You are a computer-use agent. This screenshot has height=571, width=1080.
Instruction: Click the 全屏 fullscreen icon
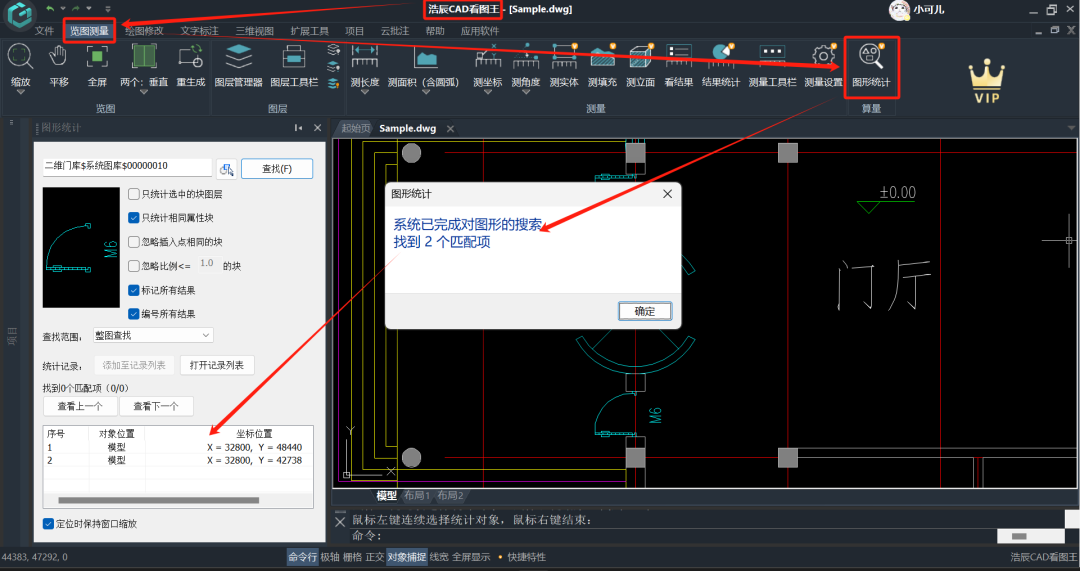[x=97, y=58]
